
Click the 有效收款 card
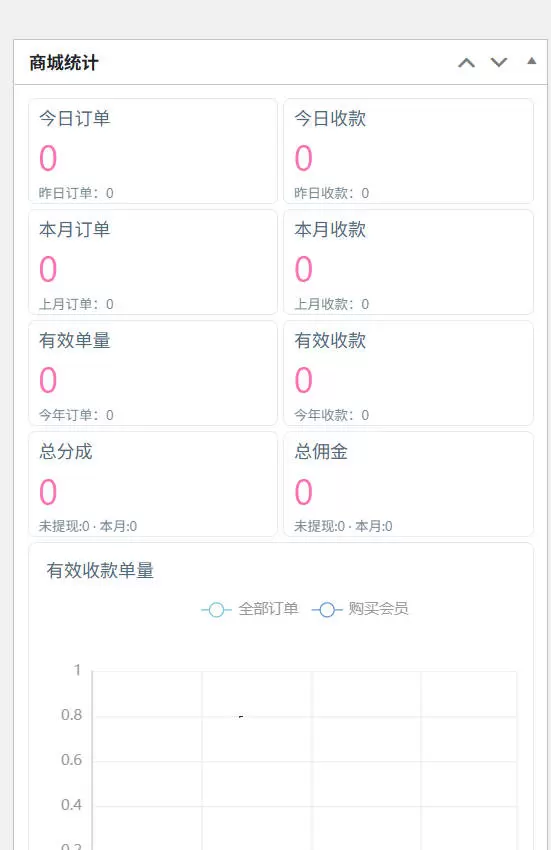pos(408,374)
